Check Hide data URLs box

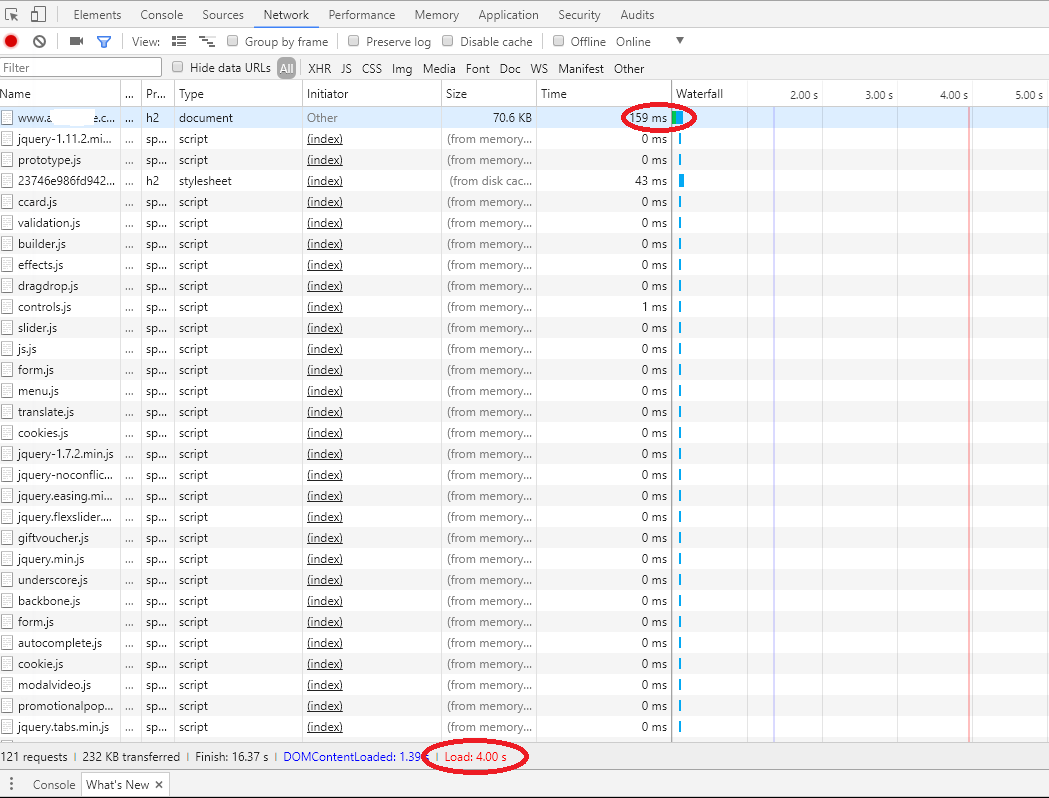[x=178, y=67]
